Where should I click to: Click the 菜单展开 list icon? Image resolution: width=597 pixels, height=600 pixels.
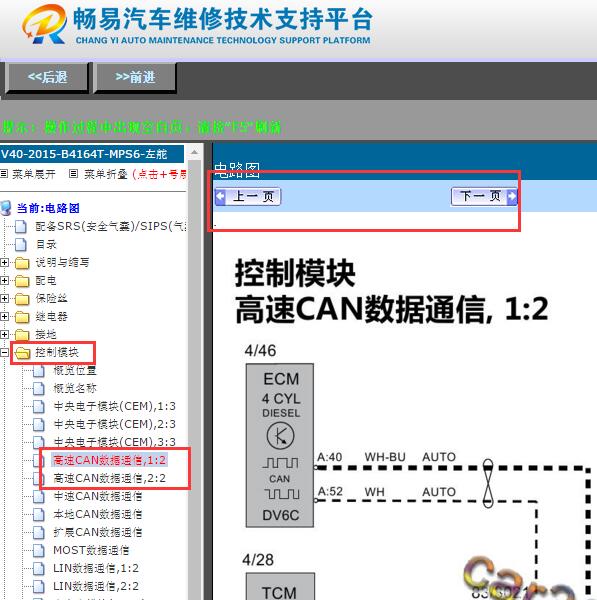(x=4, y=174)
